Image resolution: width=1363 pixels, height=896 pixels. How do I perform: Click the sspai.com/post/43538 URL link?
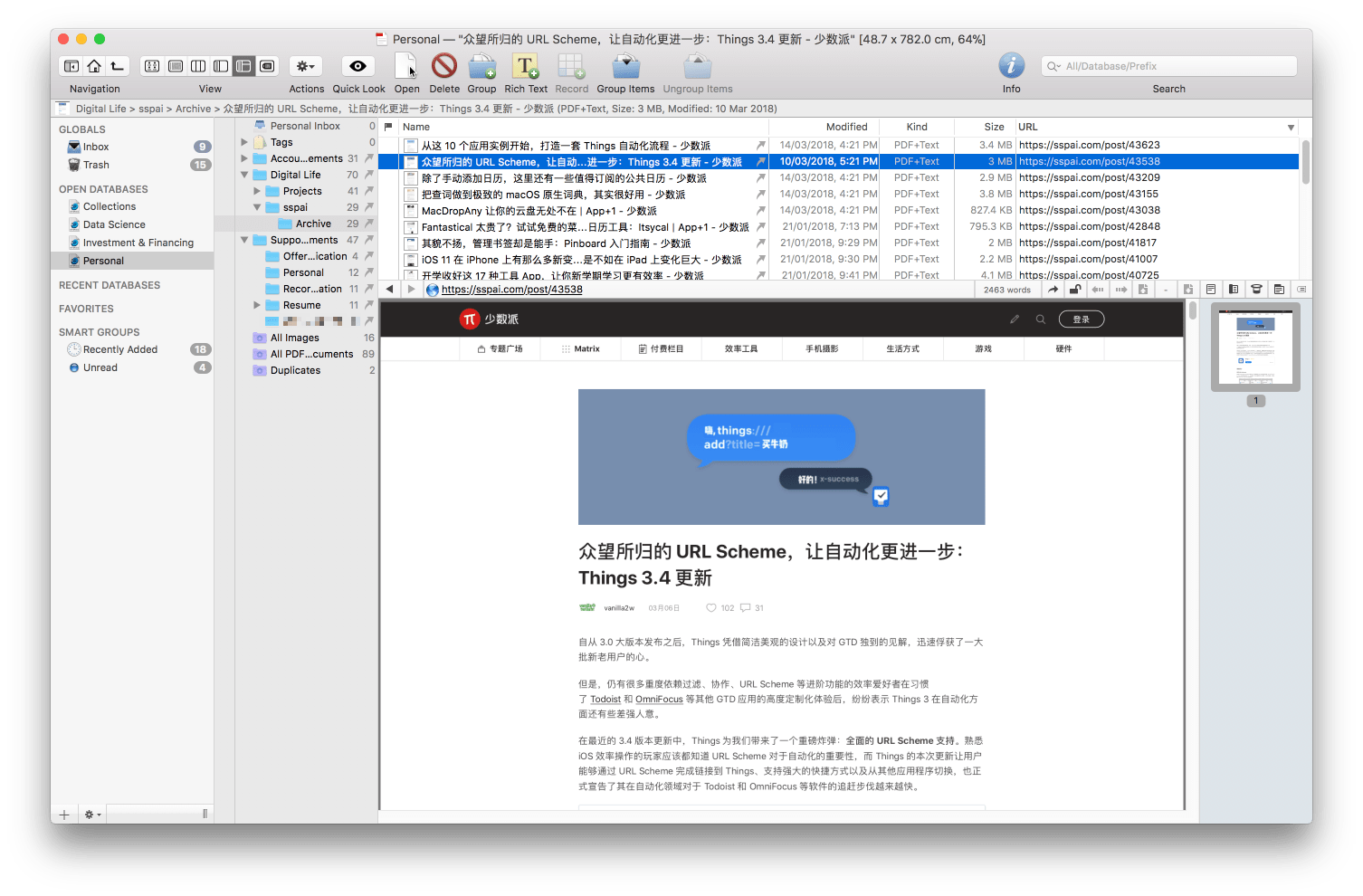pos(511,290)
